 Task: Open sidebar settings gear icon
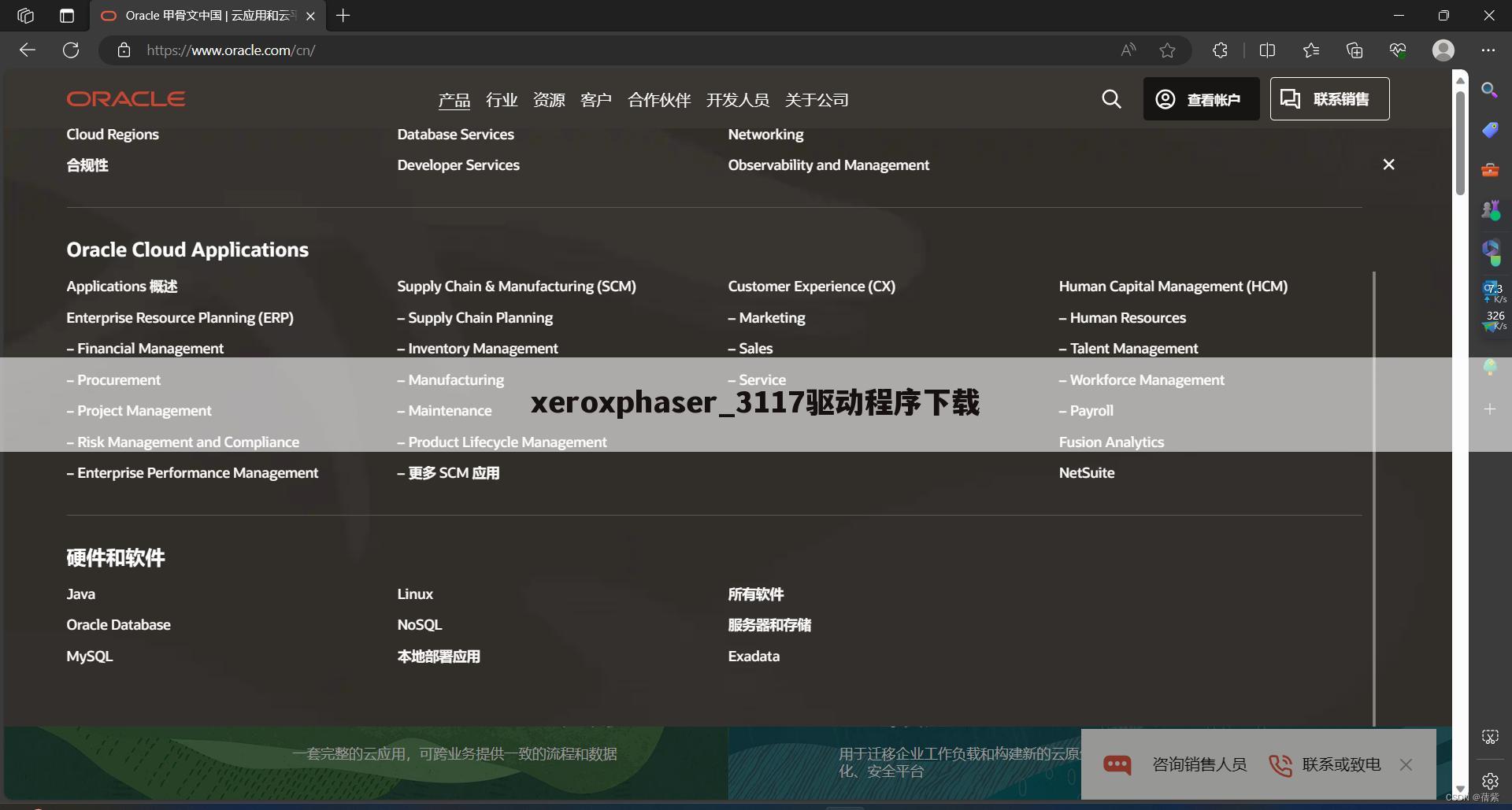1489,781
